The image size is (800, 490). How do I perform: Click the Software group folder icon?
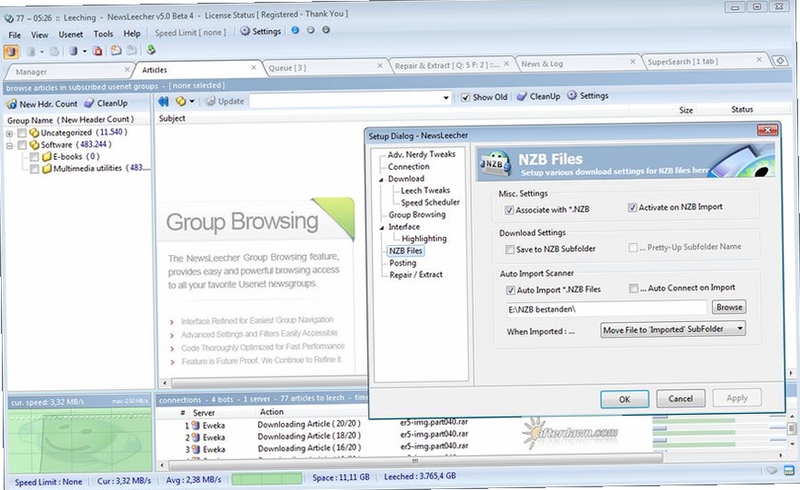point(34,145)
